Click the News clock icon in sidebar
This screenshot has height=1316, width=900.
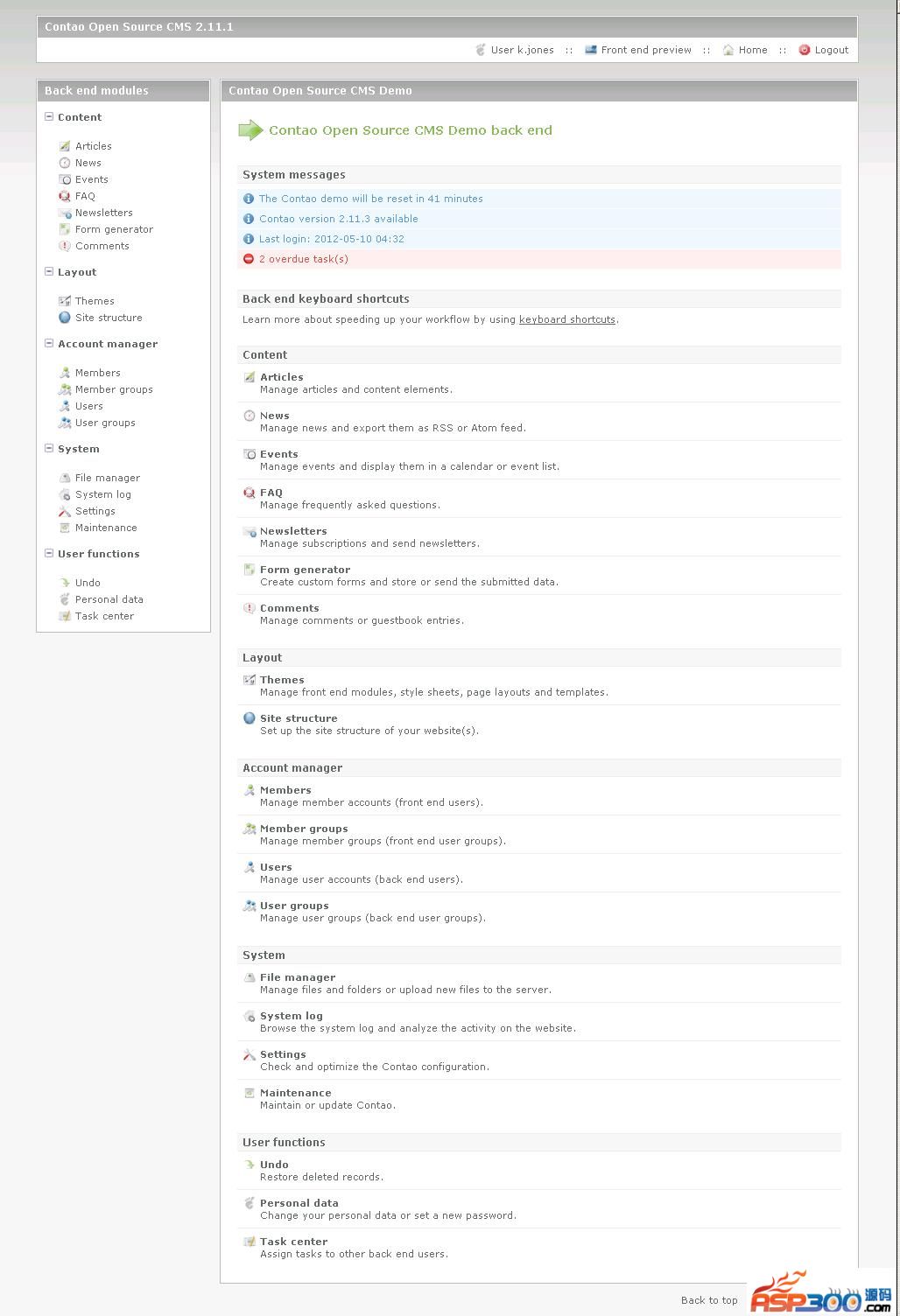(64, 163)
